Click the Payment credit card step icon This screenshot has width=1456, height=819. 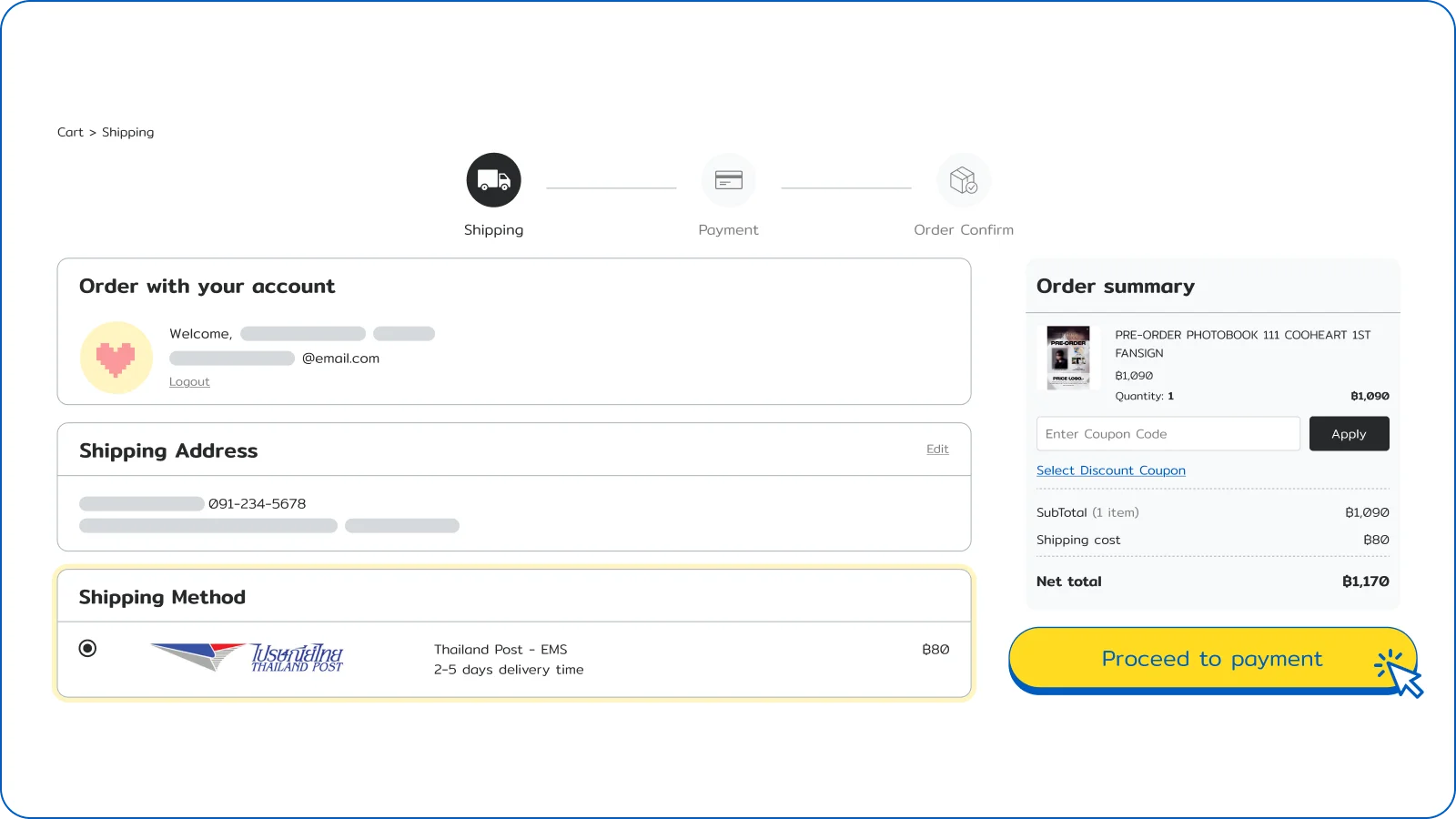tap(728, 180)
